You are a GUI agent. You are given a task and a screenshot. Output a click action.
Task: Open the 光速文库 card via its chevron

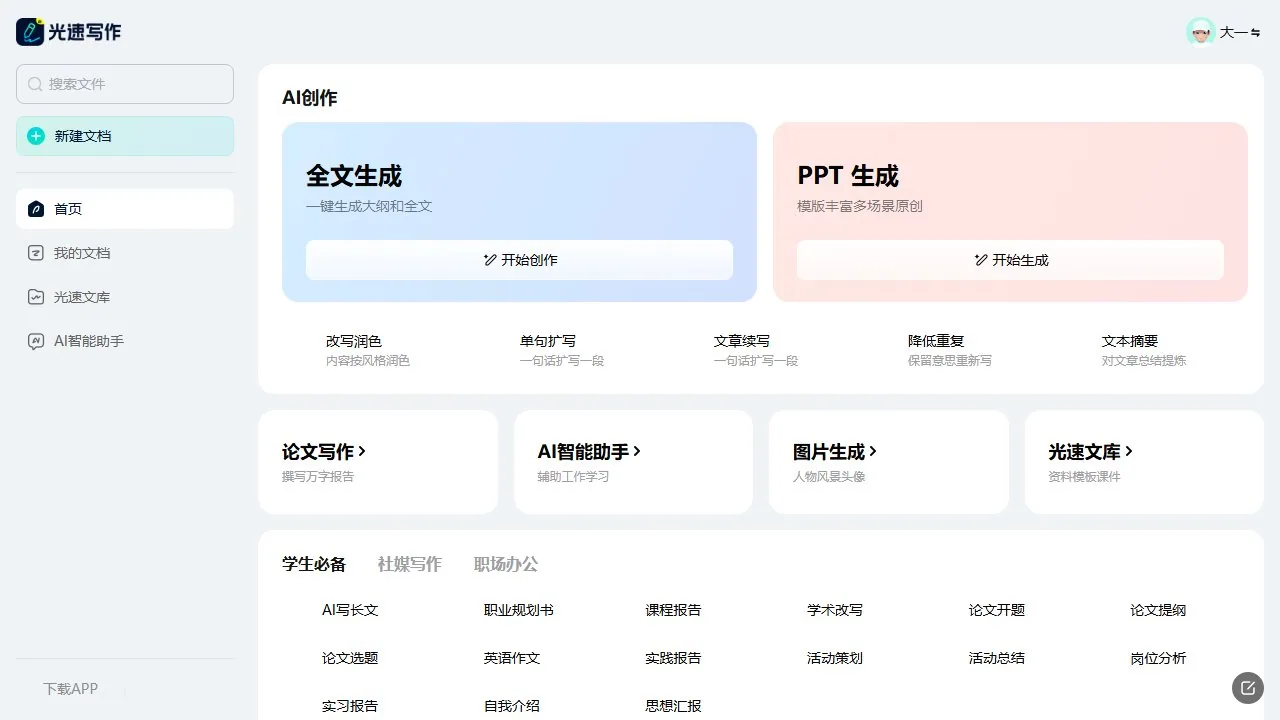[1129, 452]
